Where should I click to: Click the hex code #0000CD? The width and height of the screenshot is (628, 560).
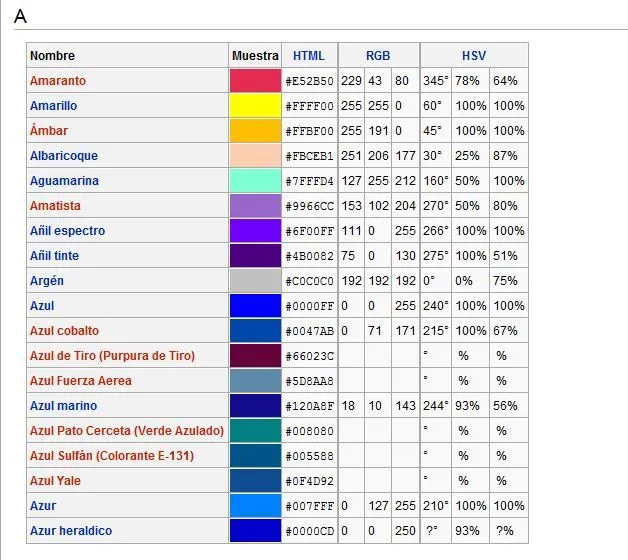[x=309, y=531]
